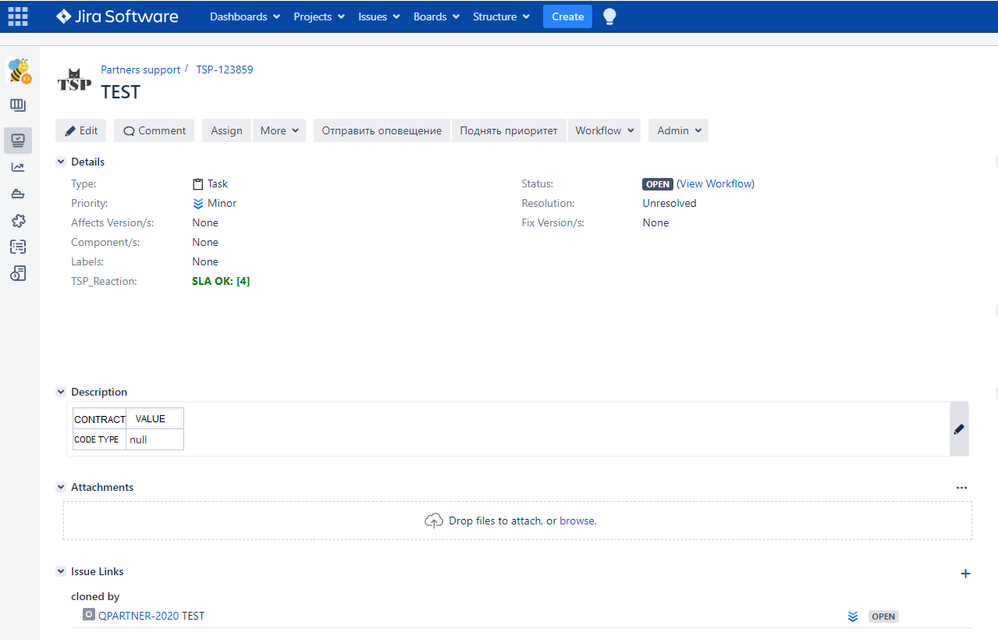Click the Отправить оповещение button
Screen dimensions: 998x640
click(381, 130)
